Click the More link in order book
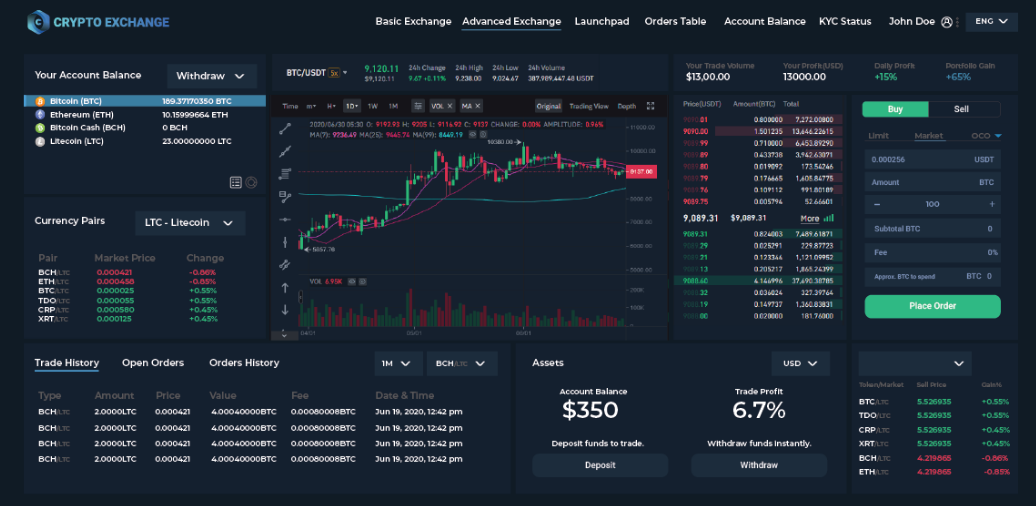Screen dimensions: 1036x506 click(x=809, y=218)
